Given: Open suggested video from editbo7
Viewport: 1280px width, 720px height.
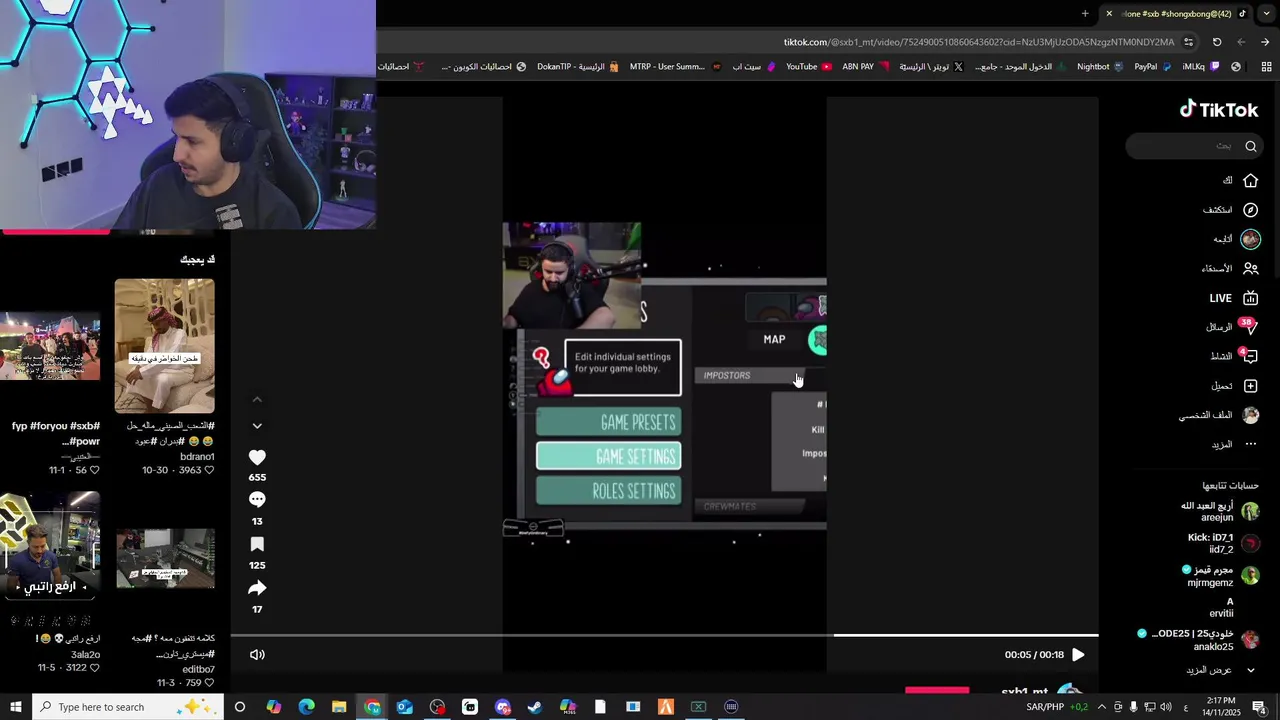Looking at the screenshot, I should click(x=164, y=558).
